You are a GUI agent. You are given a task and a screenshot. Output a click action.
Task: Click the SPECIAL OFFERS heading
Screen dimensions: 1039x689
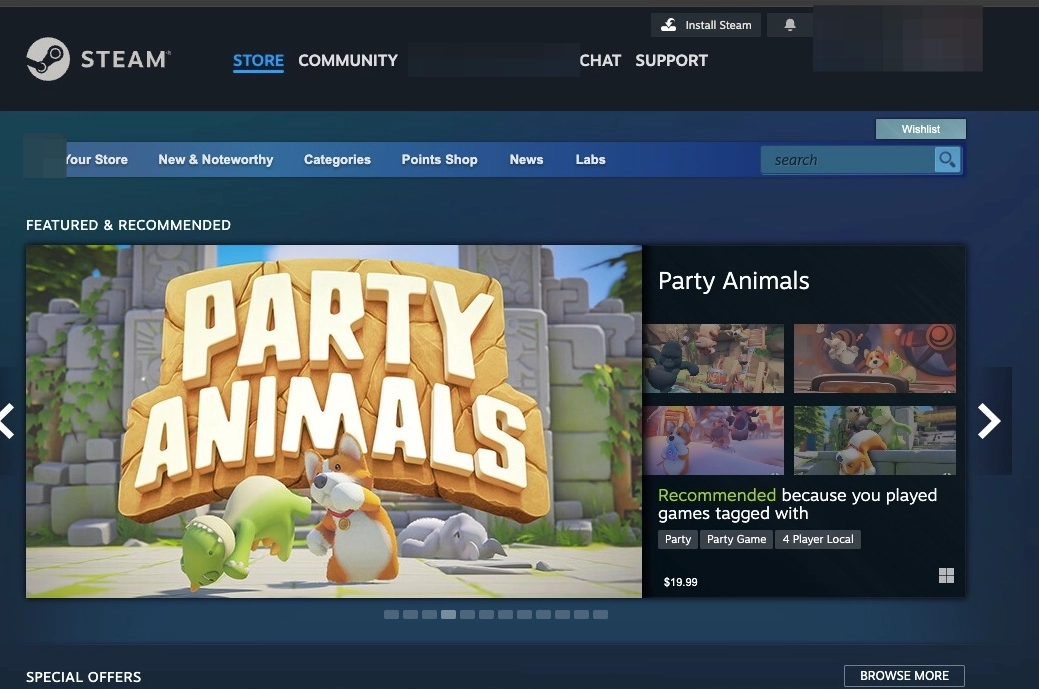tap(83, 677)
